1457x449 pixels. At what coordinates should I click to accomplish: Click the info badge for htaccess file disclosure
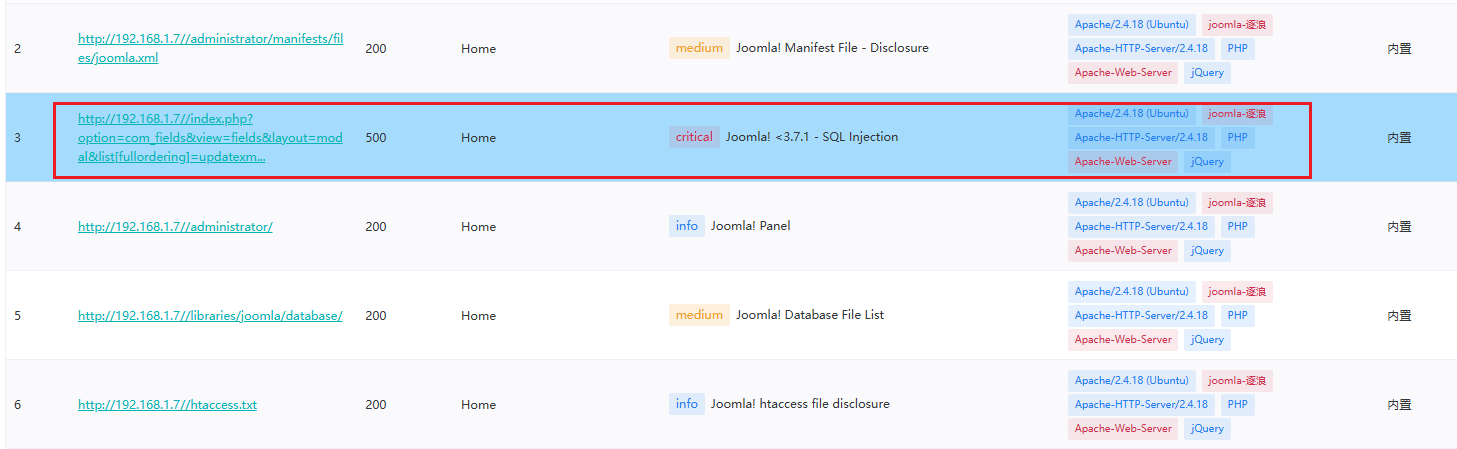pyautogui.click(x=686, y=404)
